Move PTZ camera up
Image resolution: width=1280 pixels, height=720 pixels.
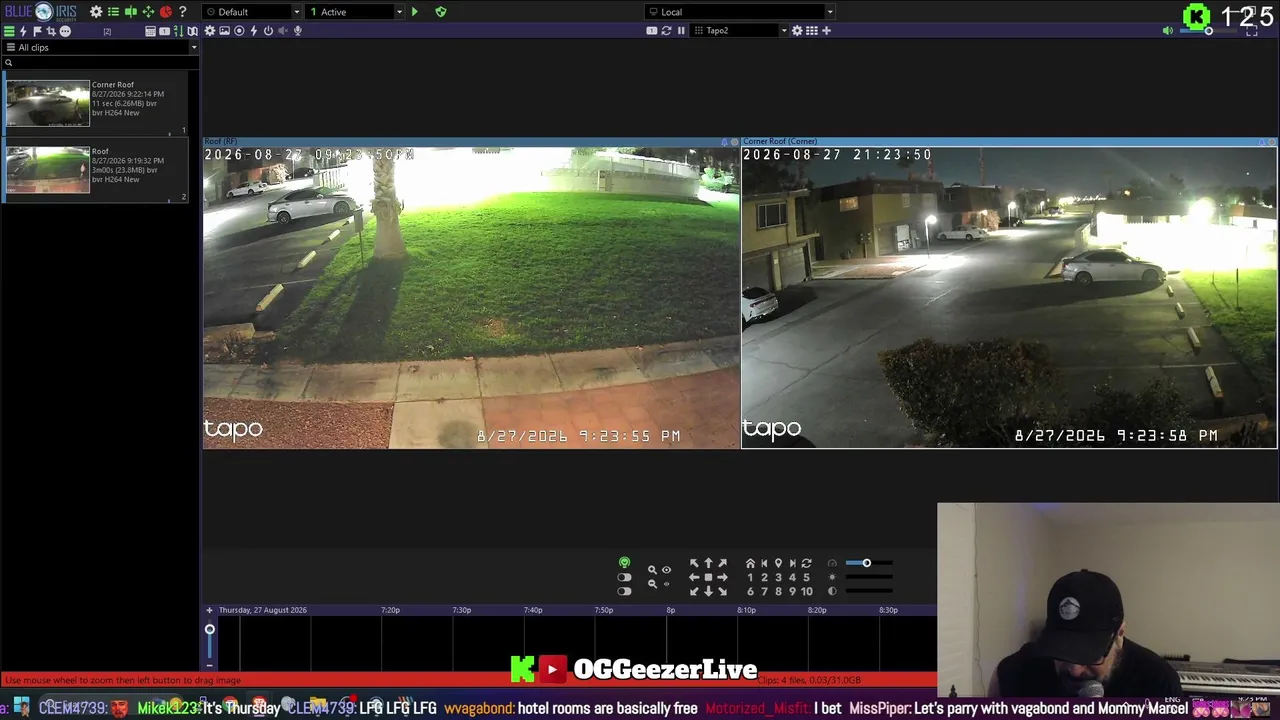tap(708, 563)
